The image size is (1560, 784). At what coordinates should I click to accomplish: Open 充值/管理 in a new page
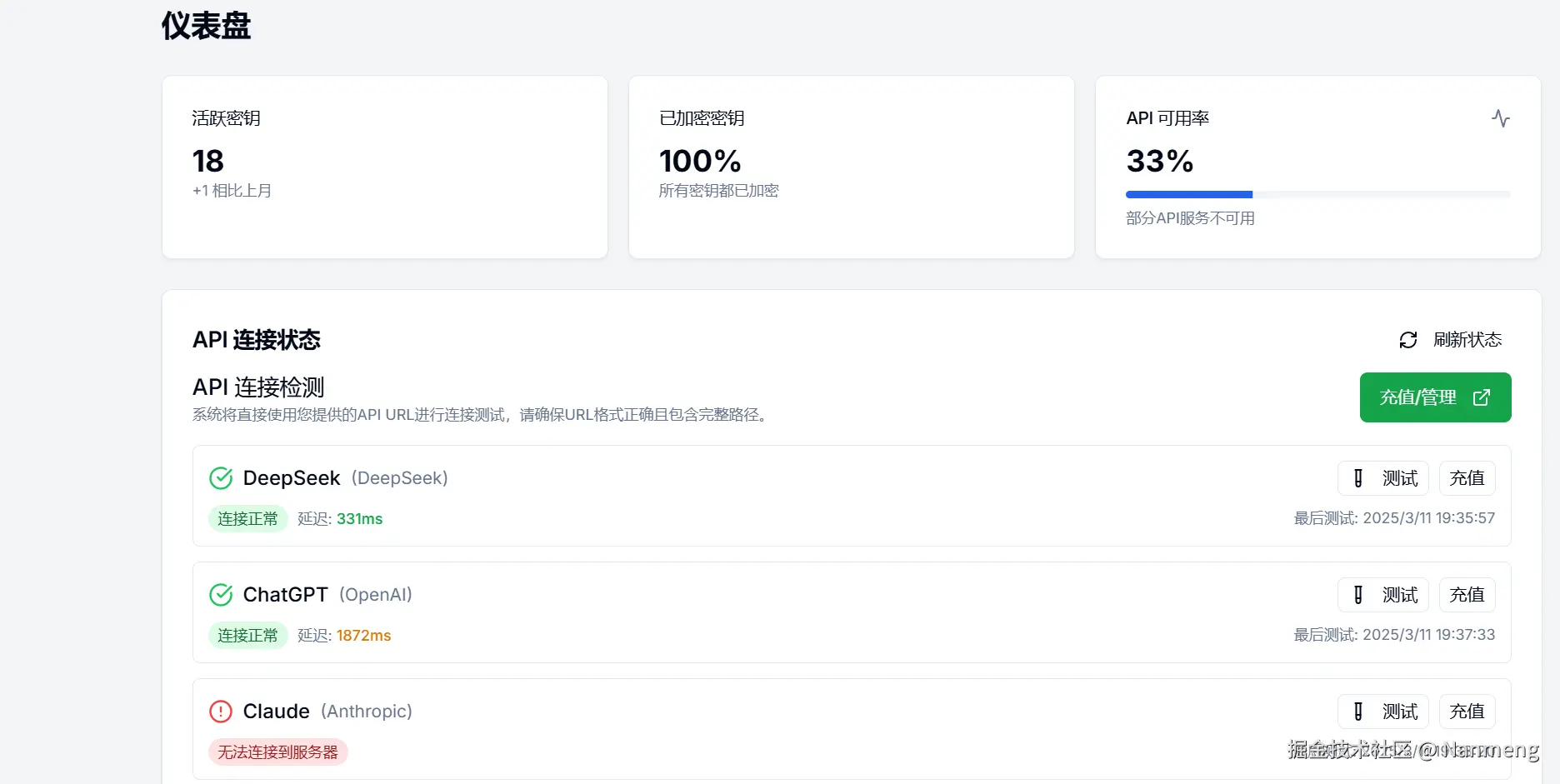(1434, 397)
